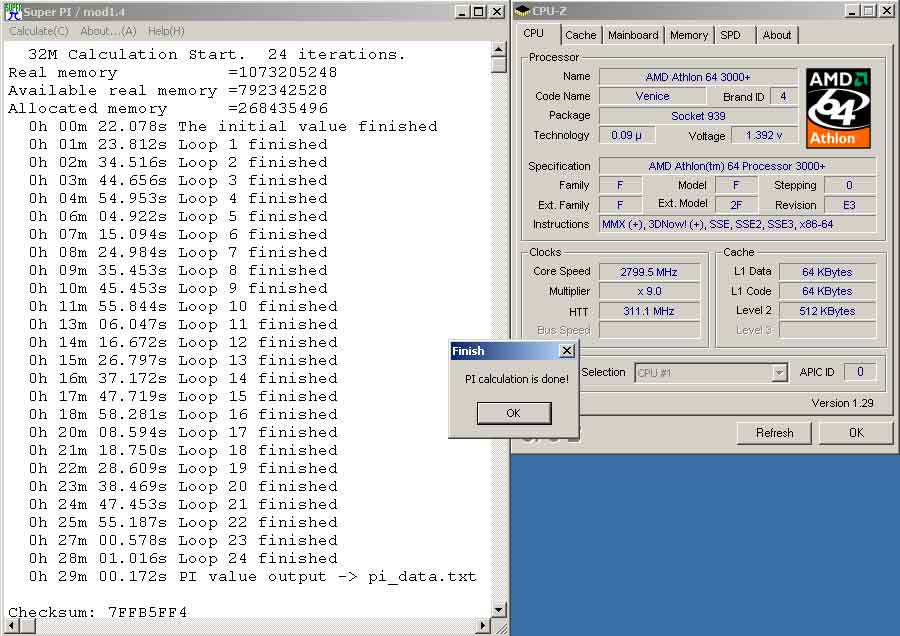
Task: Switch to the Cache tab
Action: 581,35
